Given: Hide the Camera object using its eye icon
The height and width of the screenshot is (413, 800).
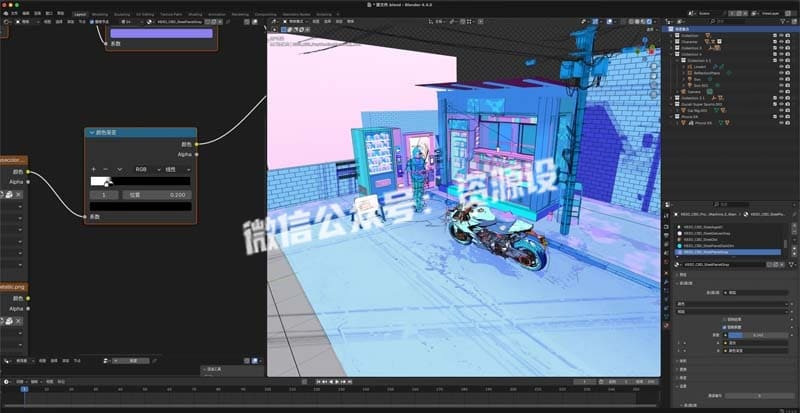Looking at the screenshot, I should (x=781, y=91).
